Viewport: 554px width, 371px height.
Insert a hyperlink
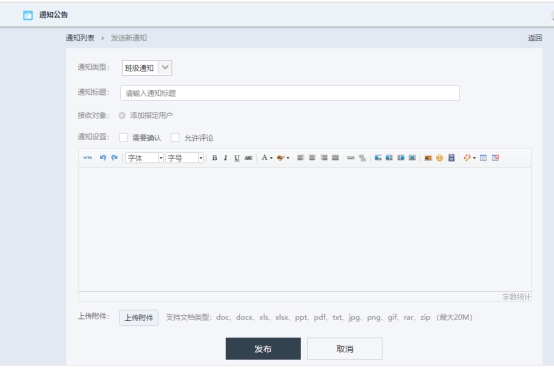point(350,158)
